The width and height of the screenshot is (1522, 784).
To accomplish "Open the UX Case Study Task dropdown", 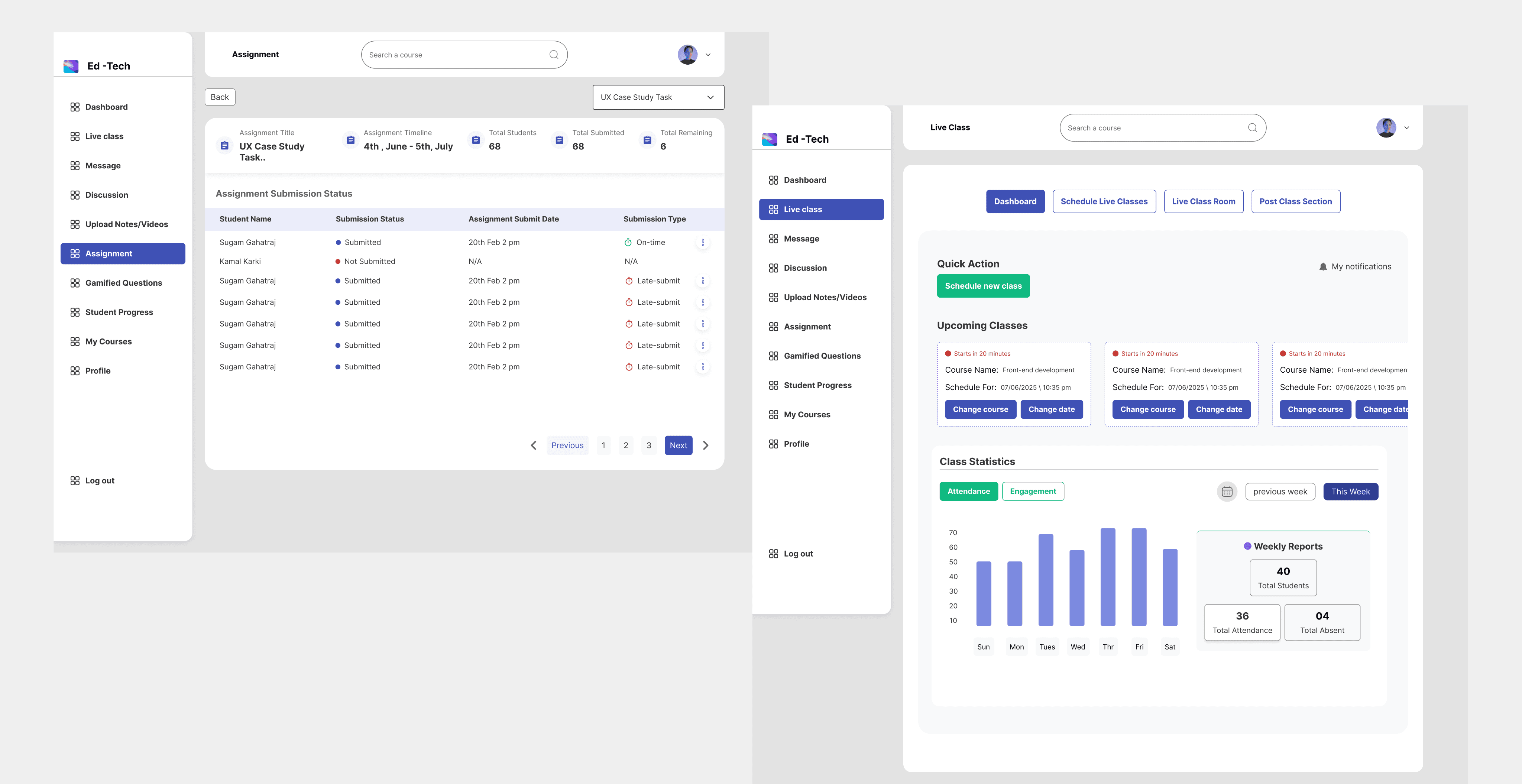I will point(658,97).
